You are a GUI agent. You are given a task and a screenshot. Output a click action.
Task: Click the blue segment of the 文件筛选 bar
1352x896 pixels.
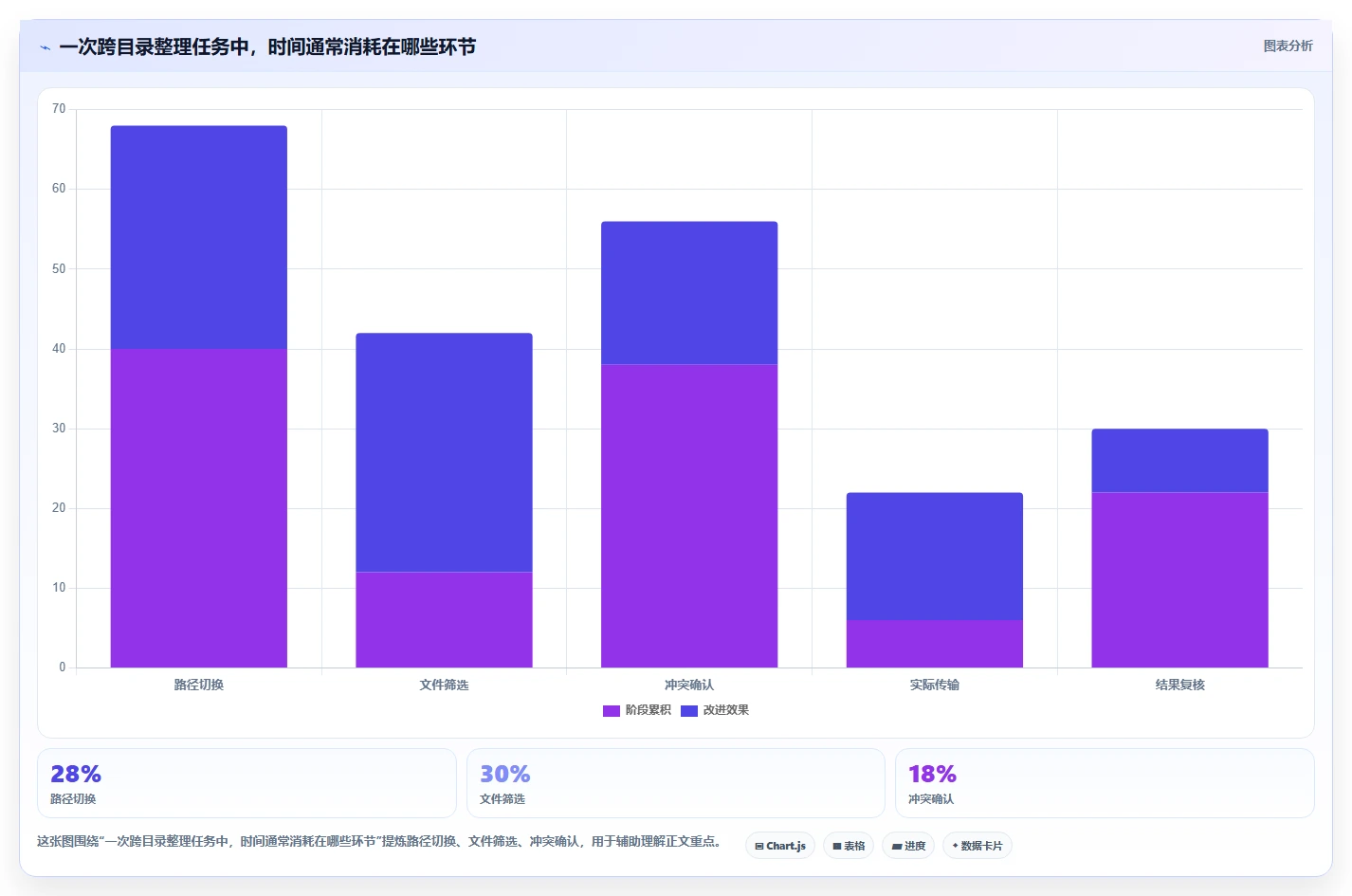(444, 452)
